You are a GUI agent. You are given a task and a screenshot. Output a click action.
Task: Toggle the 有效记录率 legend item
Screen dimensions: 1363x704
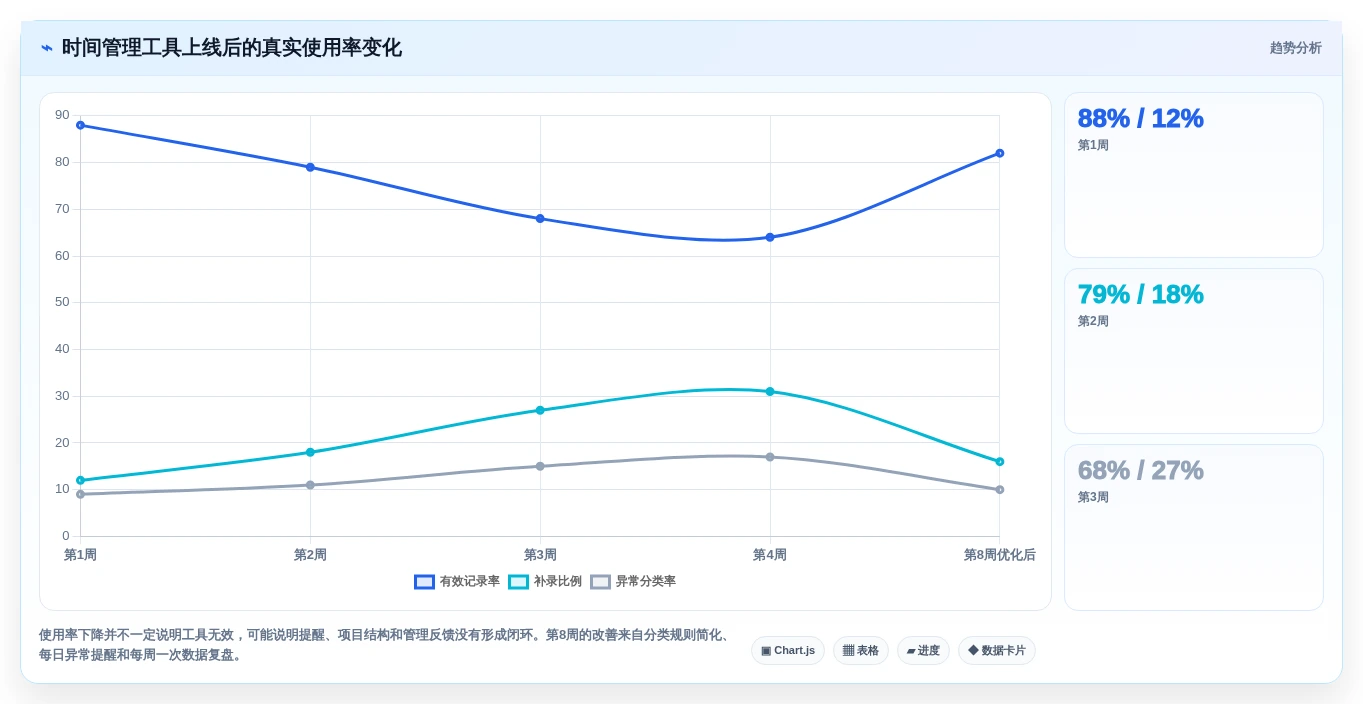457,582
